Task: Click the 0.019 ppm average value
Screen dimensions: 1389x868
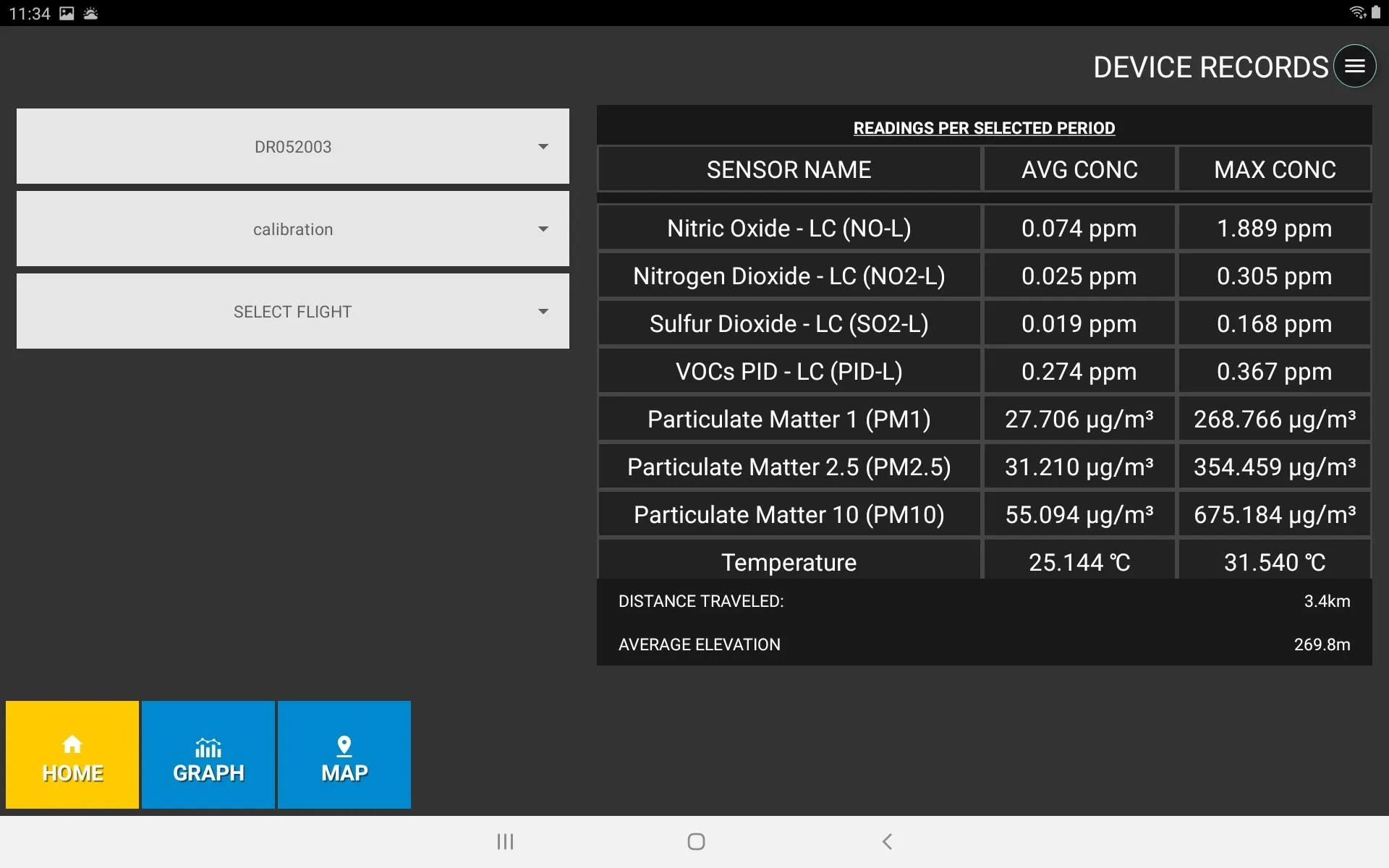Action: (x=1079, y=323)
